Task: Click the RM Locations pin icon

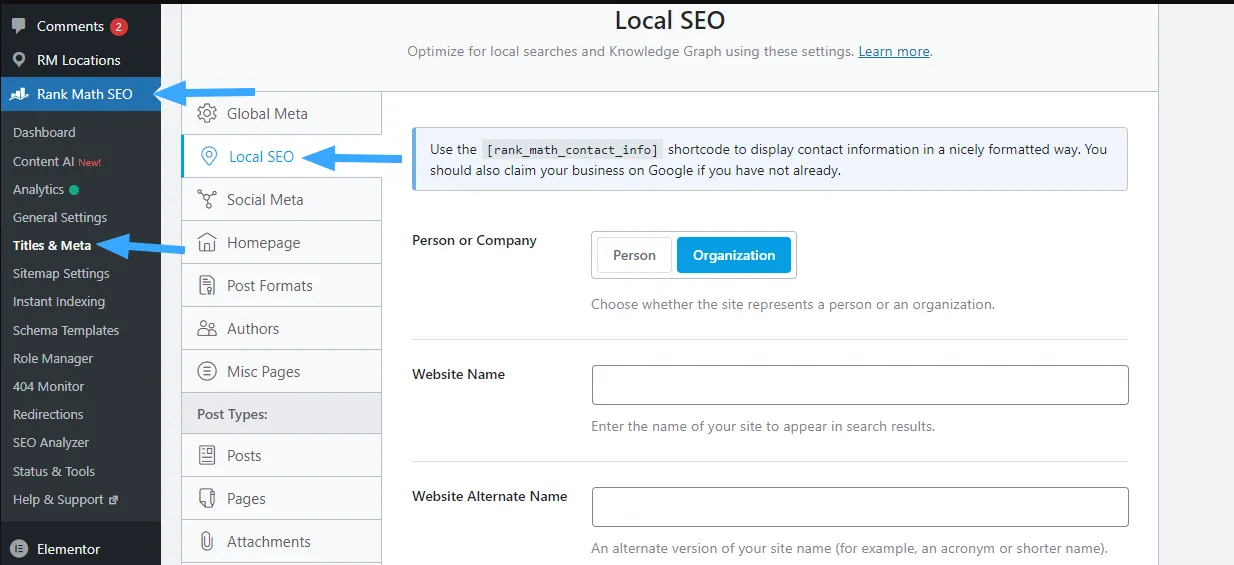Action: pos(19,60)
